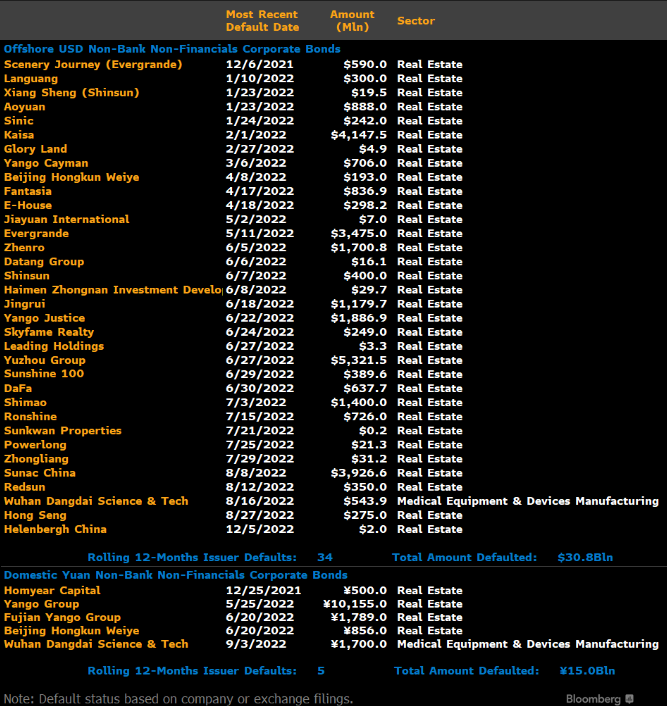Click Yango Group amount ¥10,155.0

coord(355,604)
